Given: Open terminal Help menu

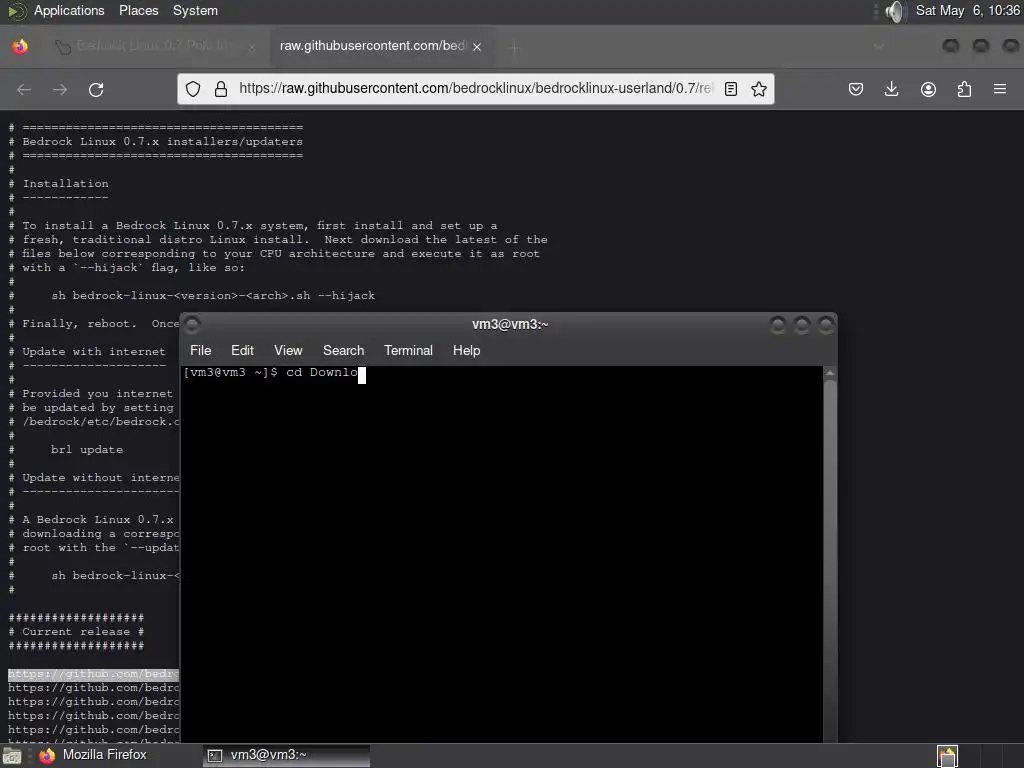Looking at the screenshot, I should tap(466, 351).
